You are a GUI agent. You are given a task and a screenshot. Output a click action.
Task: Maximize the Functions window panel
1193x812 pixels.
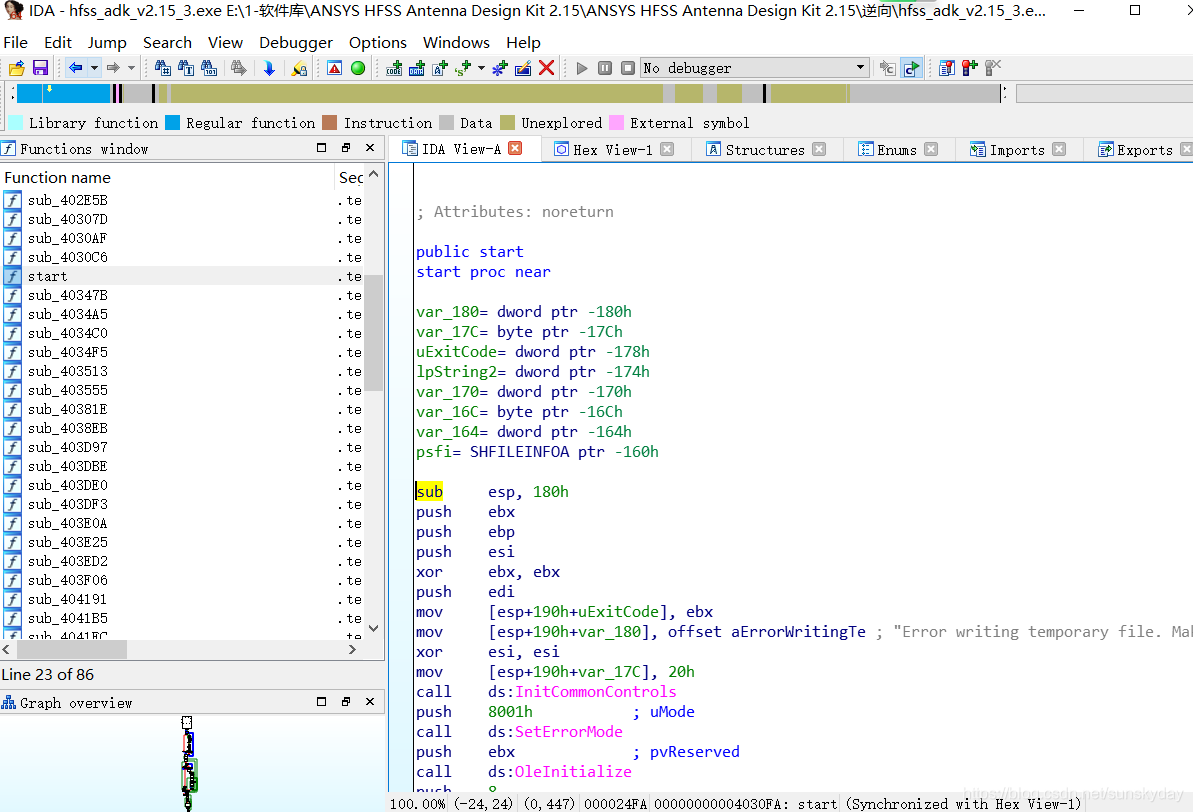[322, 148]
